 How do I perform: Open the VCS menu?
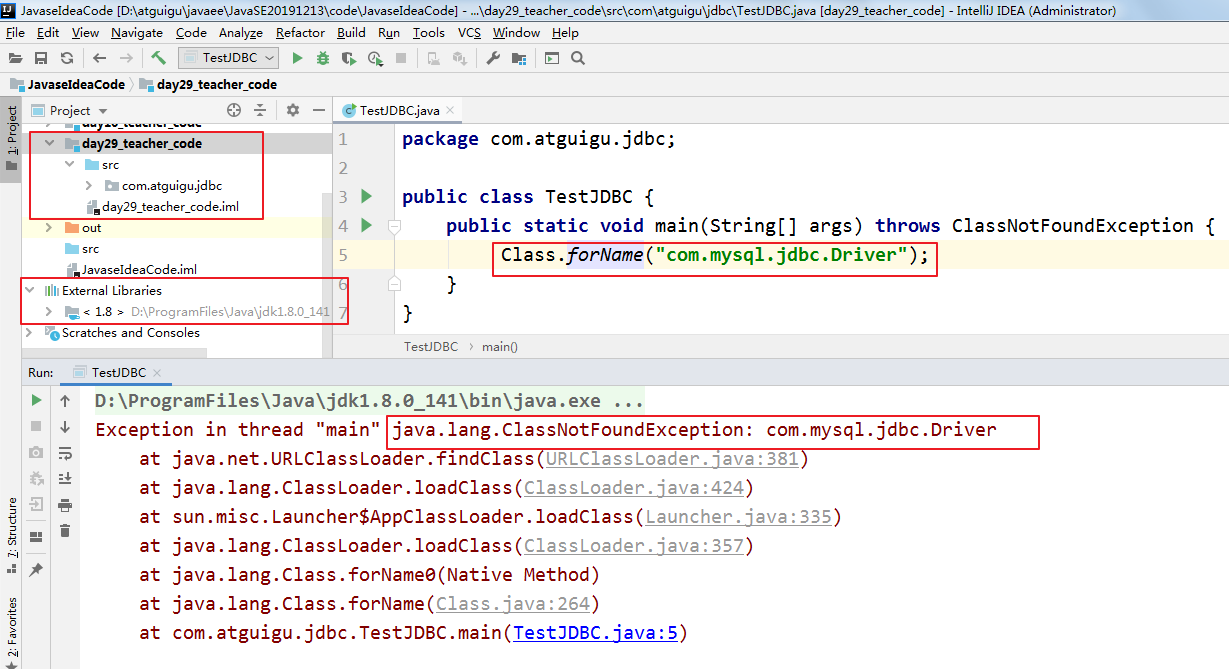(469, 33)
